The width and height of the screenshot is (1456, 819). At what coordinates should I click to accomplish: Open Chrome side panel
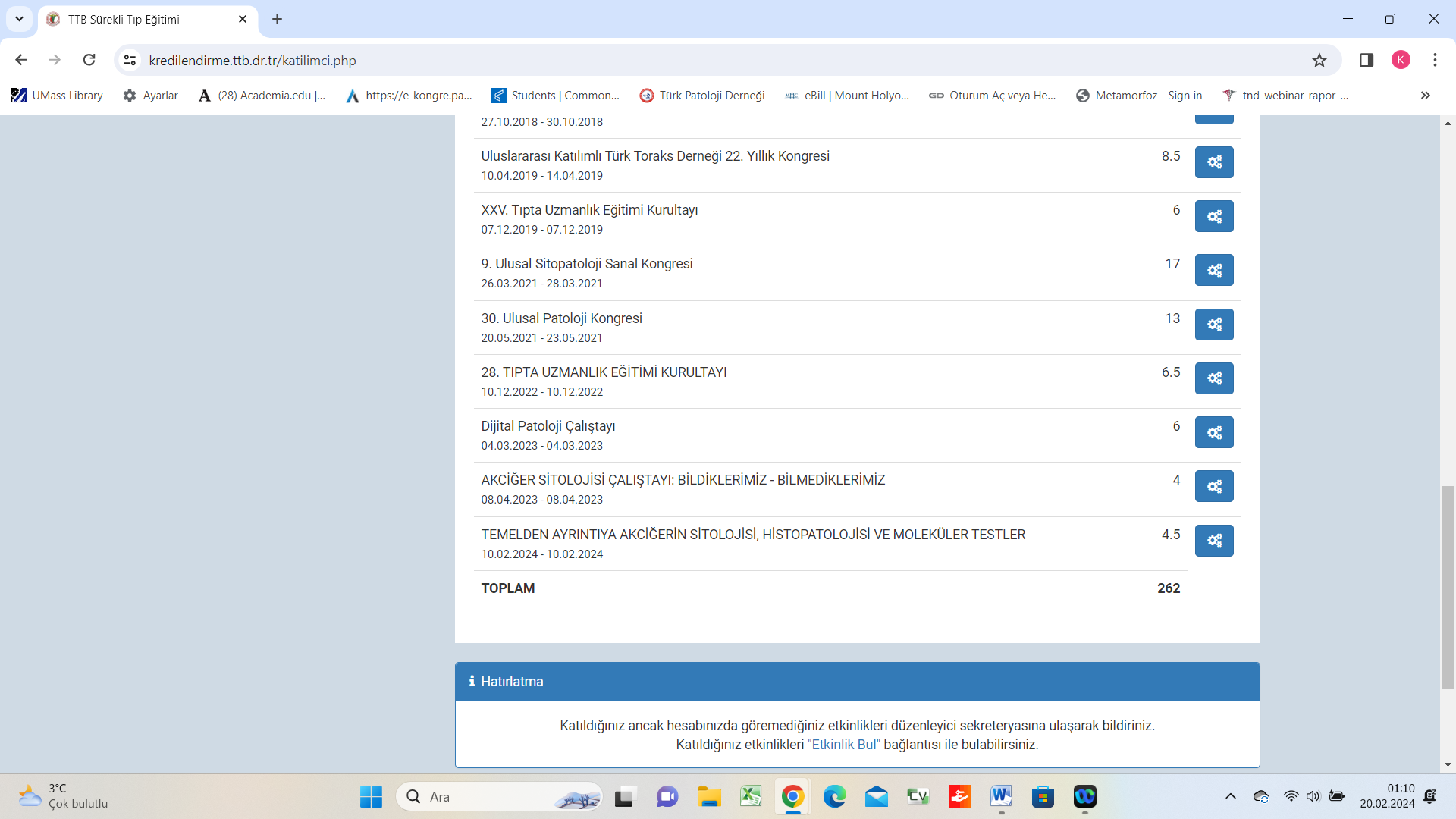pos(1367,60)
